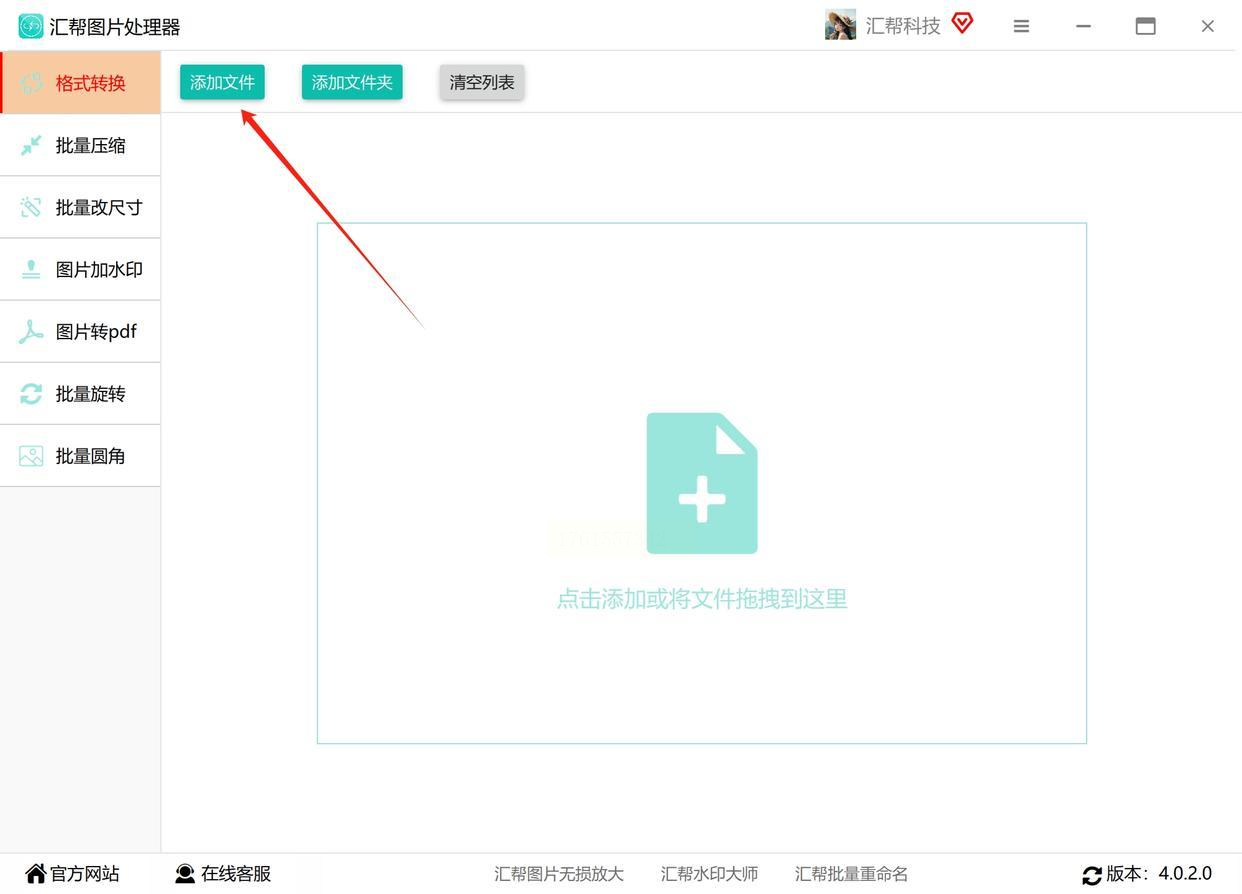The height and width of the screenshot is (894, 1242).
Task: Click the 版本: 4.0.2.0 text
Action: pyautogui.click(x=1159, y=874)
